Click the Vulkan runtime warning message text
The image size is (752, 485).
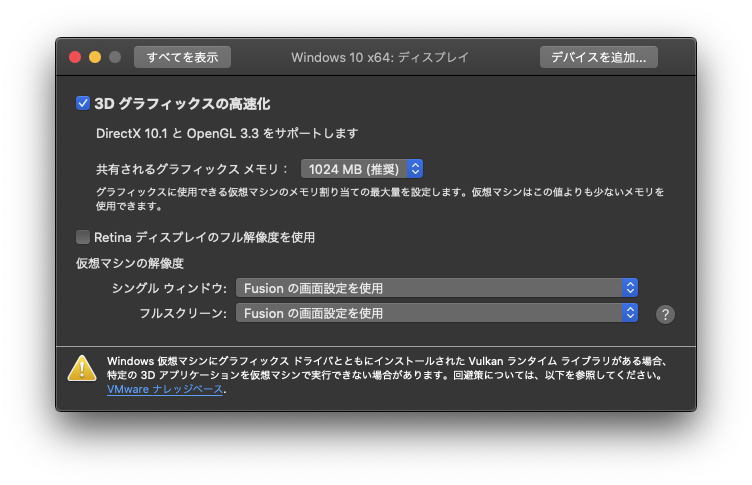coord(387,368)
